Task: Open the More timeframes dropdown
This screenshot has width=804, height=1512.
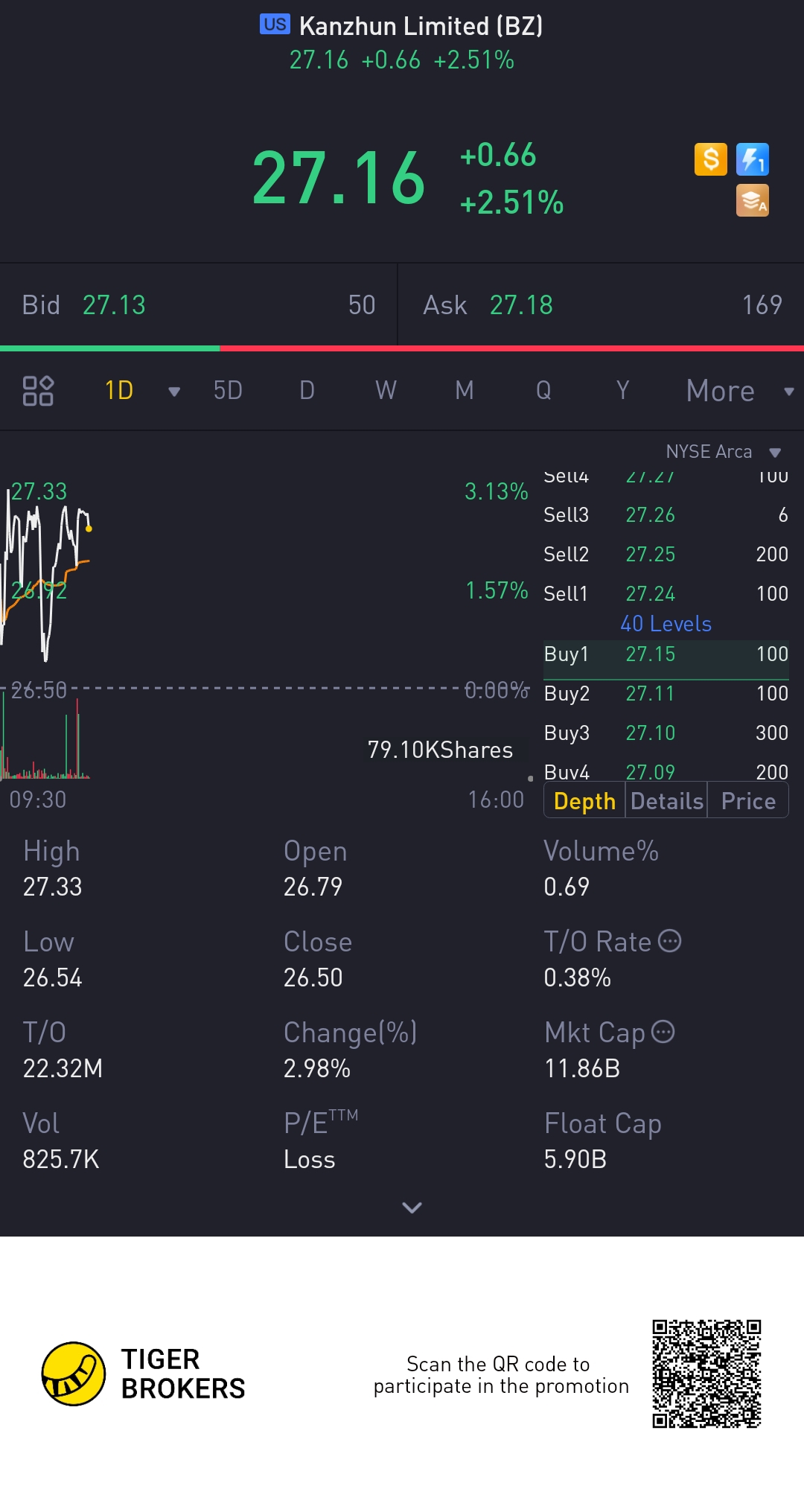Action: [x=740, y=391]
